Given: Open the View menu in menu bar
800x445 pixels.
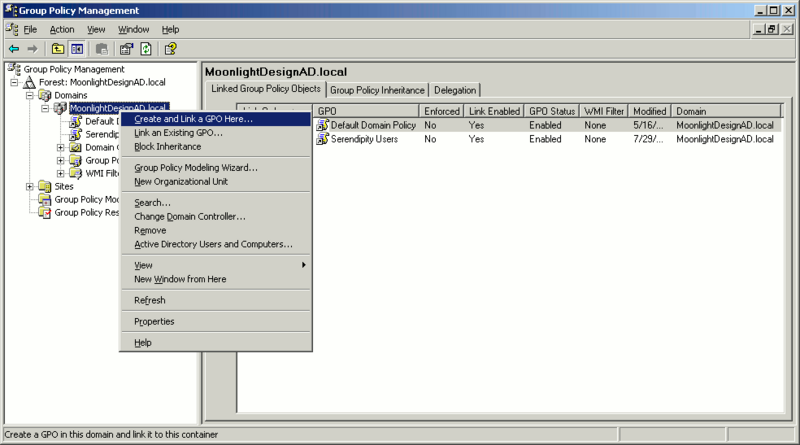Looking at the screenshot, I should [96, 30].
